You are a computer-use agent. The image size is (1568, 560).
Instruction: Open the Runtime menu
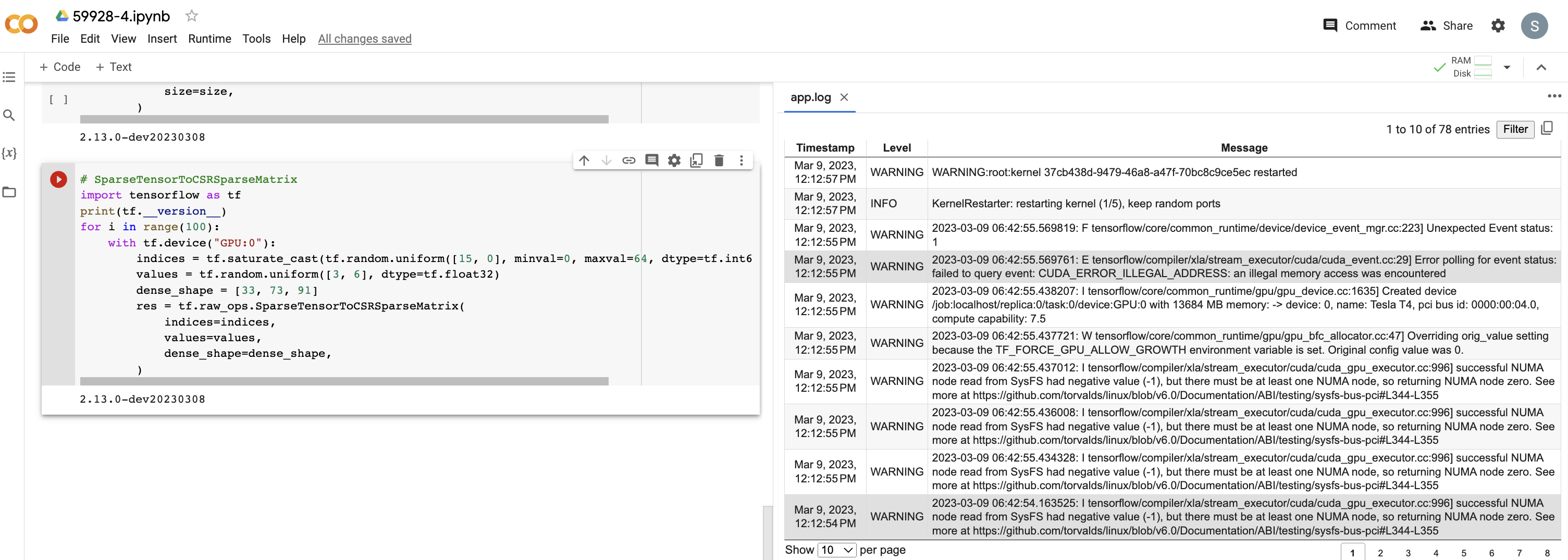pyautogui.click(x=209, y=39)
